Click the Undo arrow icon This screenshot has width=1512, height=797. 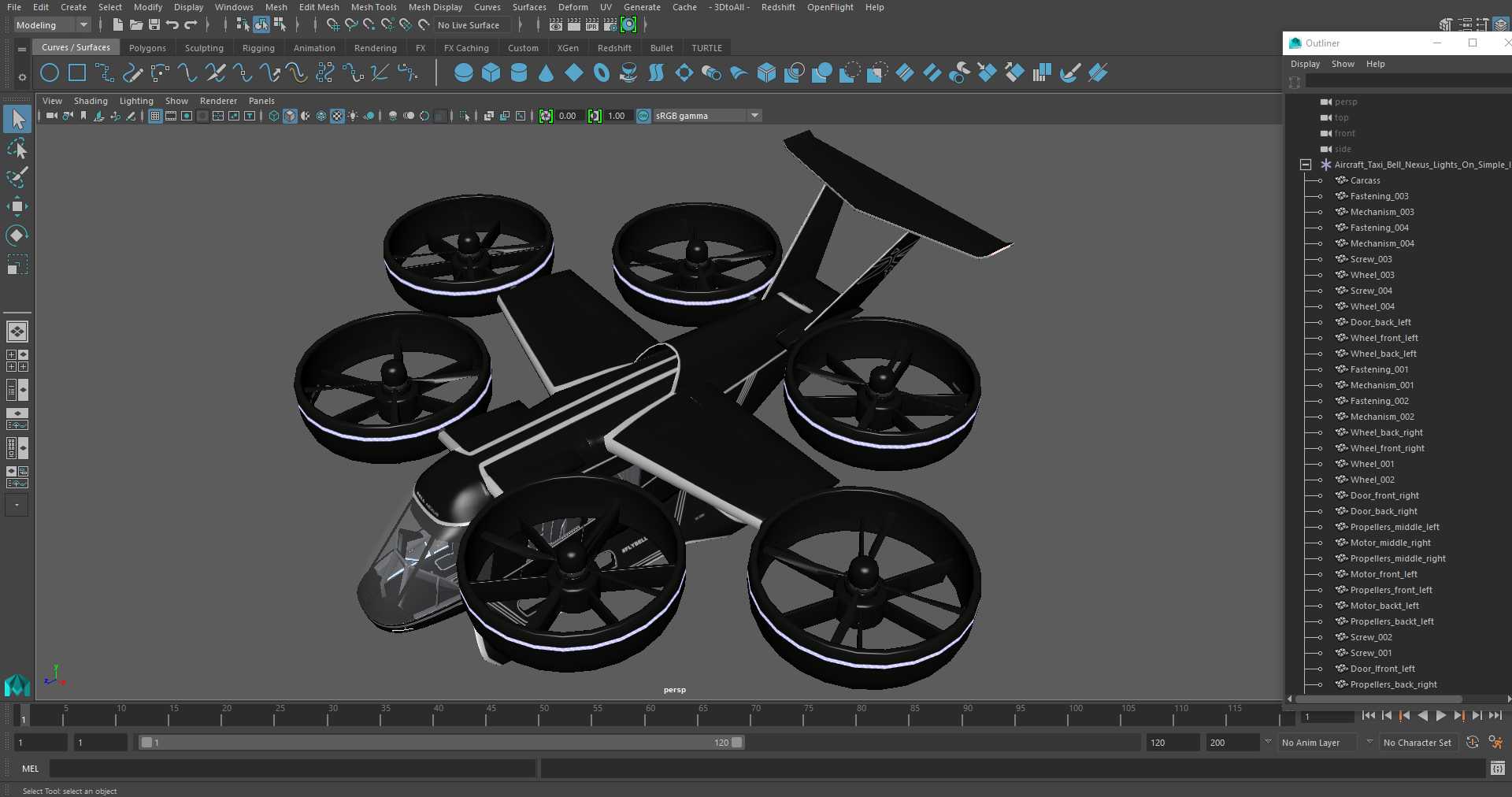[172, 25]
